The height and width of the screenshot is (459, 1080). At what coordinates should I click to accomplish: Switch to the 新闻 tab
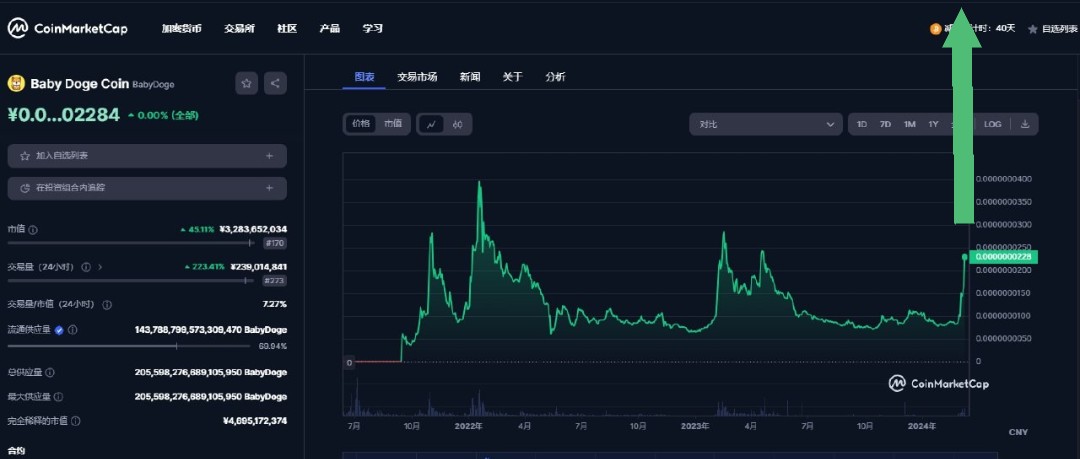[470, 77]
